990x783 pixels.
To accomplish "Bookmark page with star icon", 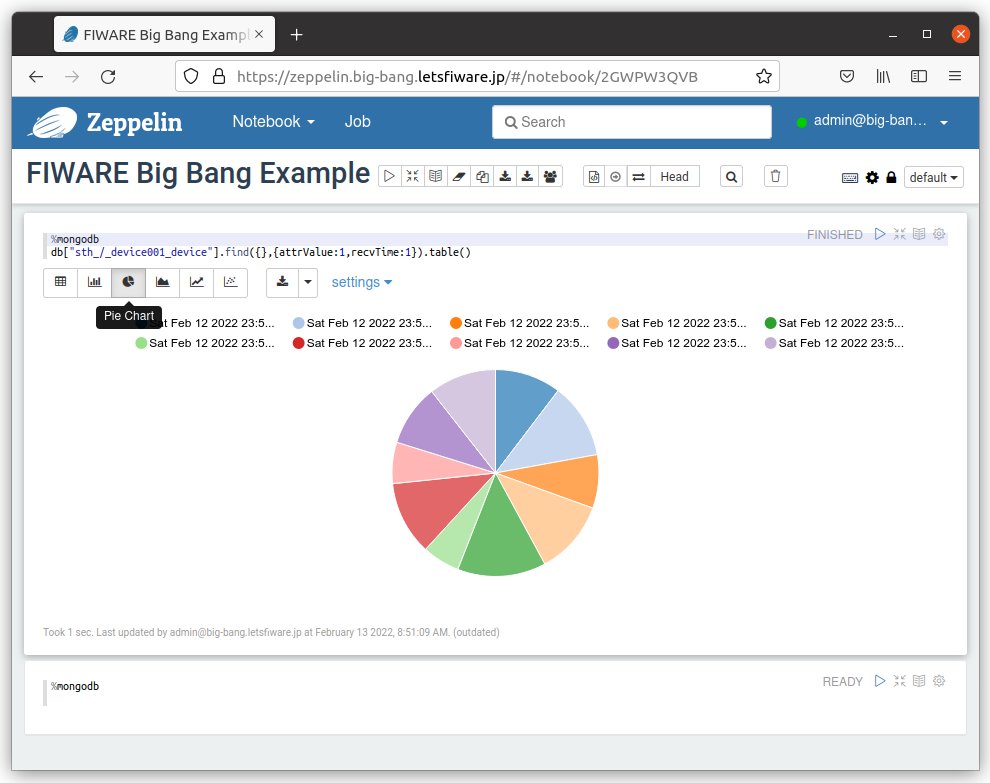I will (763, 76).
